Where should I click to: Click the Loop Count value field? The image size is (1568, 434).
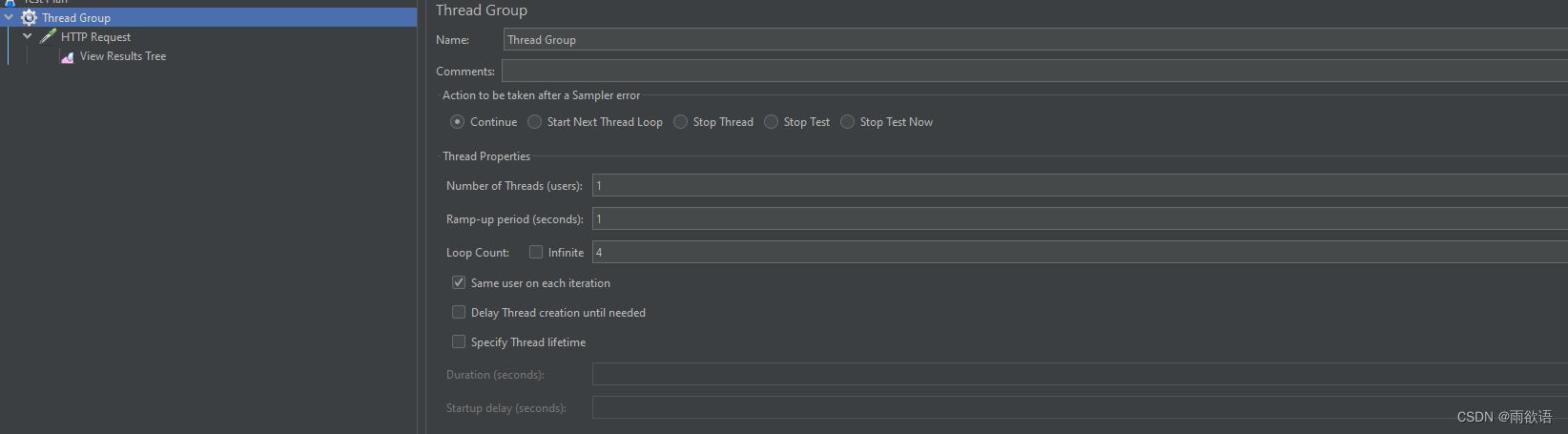tap(1080, 252)
